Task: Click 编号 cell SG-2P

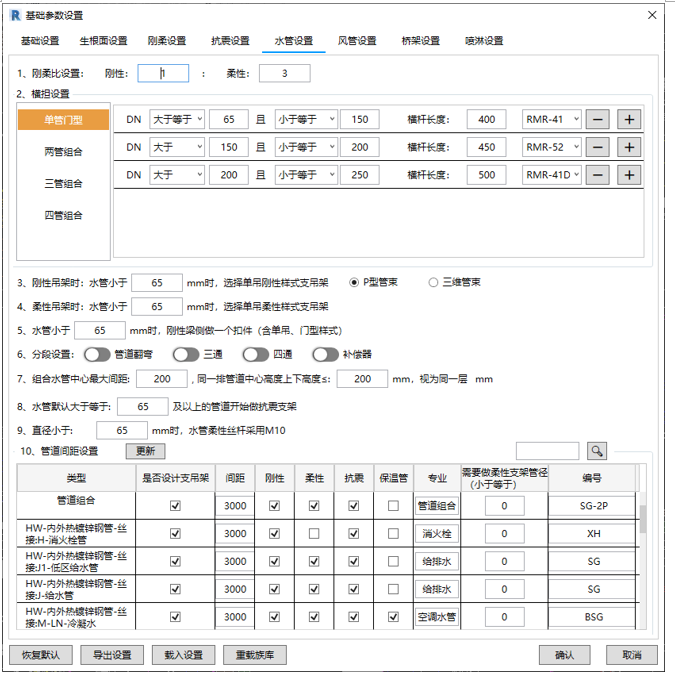Action: (593, 506)
